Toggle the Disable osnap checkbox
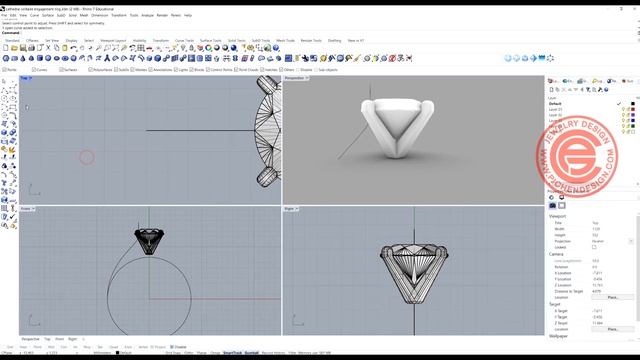This screenshot has height=360, width=640. [x=172, y=347]
